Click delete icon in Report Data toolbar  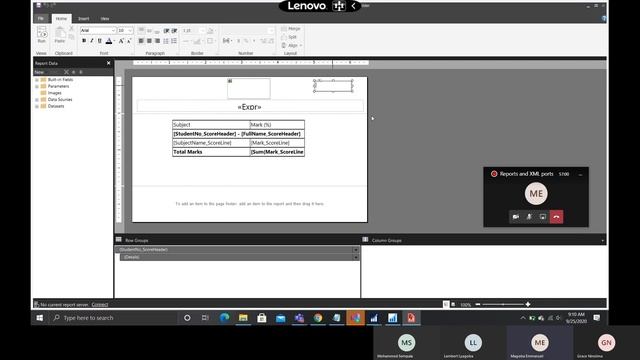click(x=66, y=72)
